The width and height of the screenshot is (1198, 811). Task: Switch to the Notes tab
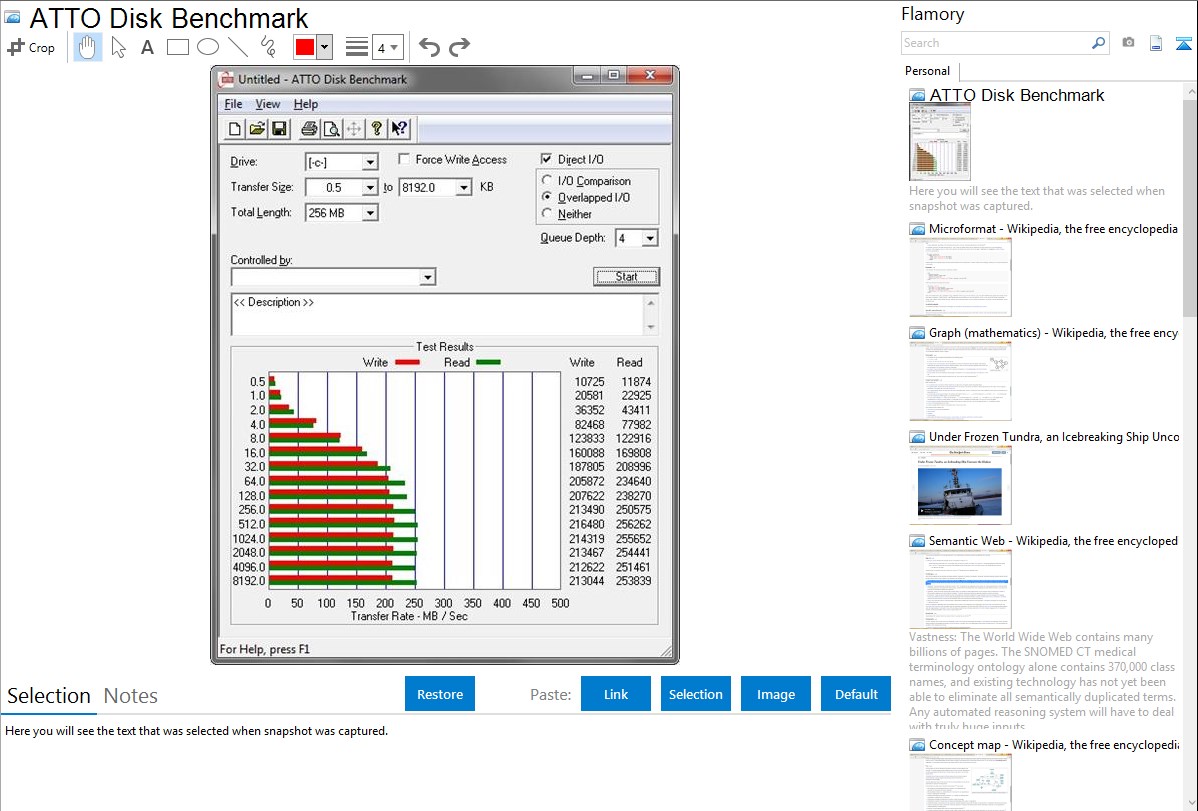click(x=131, y=696)
